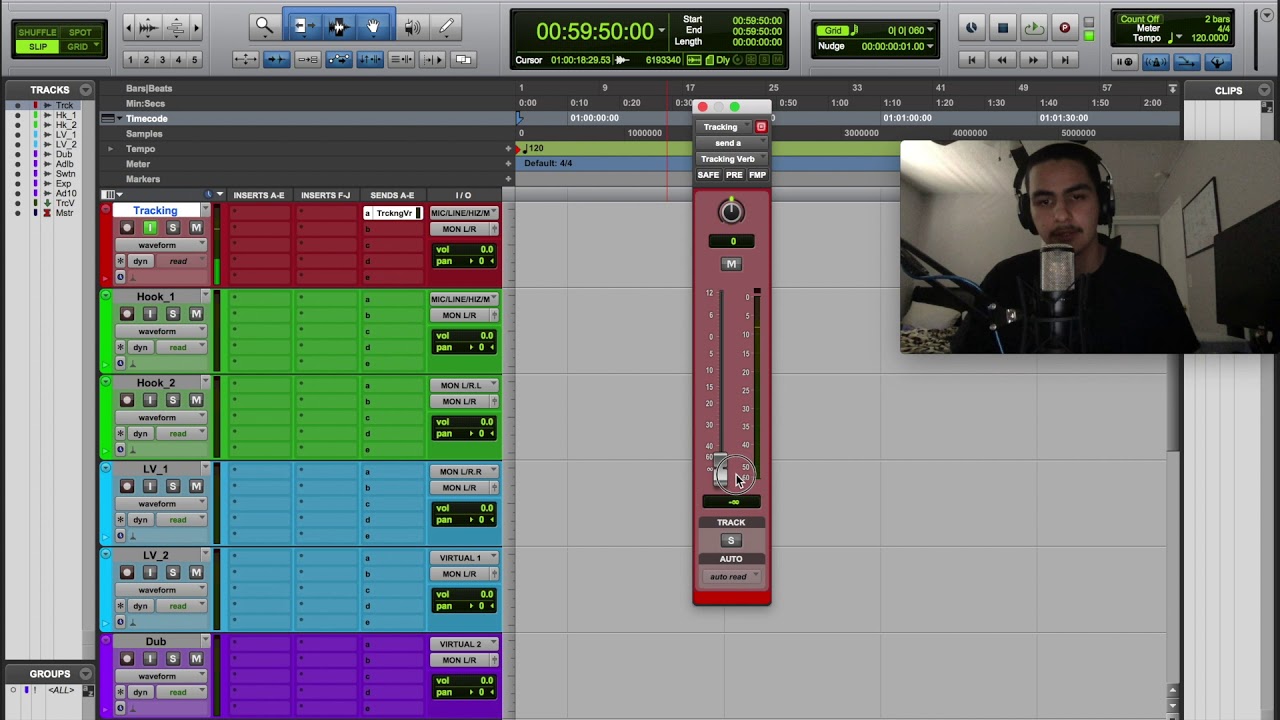
Task: Enable Spot edit mode
Action: [x=80, y=33]
